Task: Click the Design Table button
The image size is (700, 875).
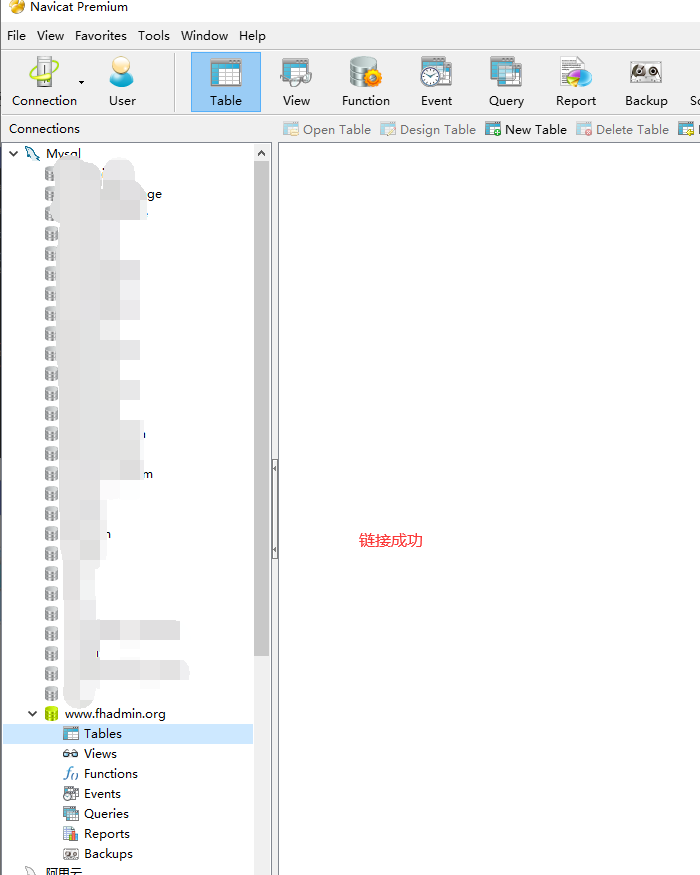Action: click(x=428, y=129)
